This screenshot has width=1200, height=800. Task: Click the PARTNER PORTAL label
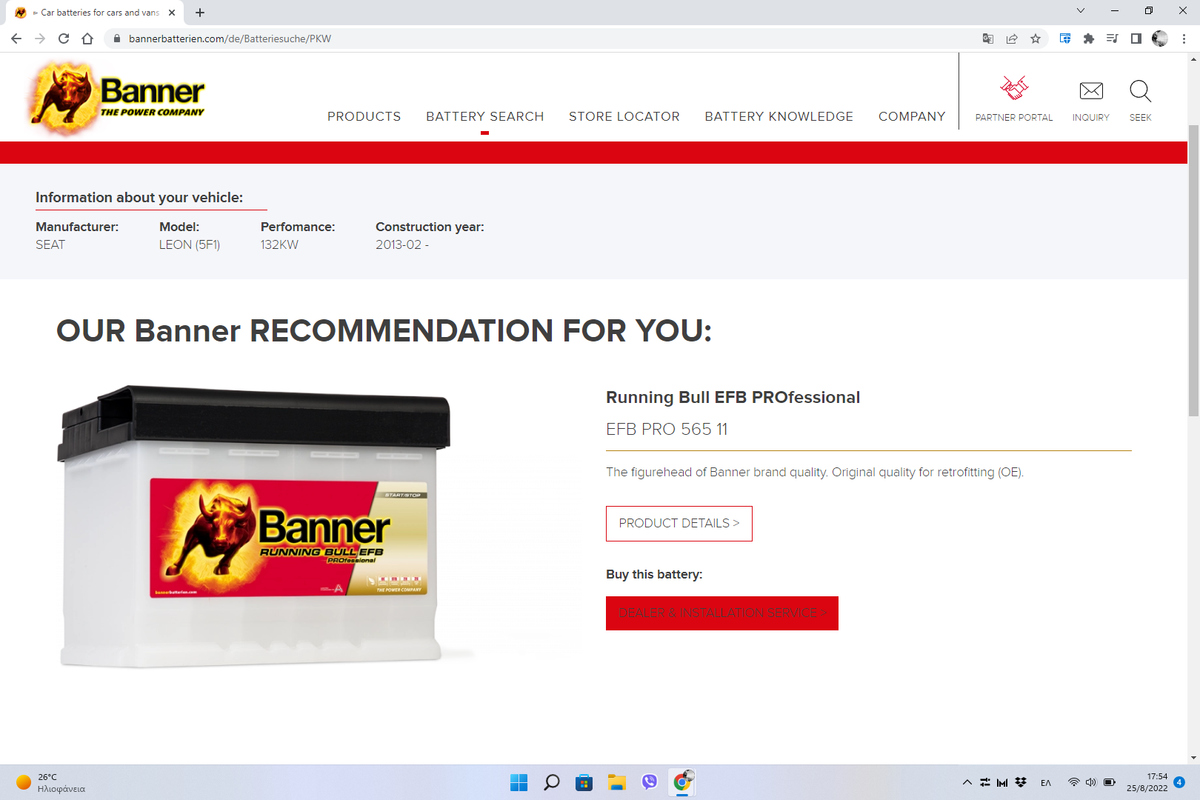(x=1014, y=118)
